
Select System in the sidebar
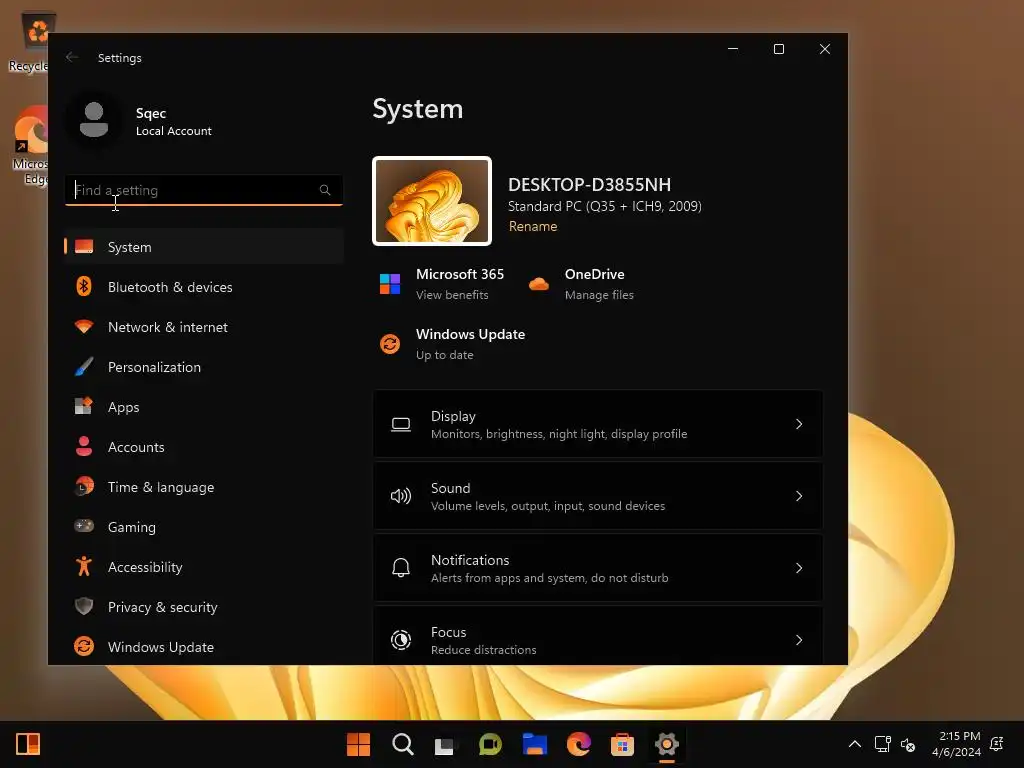point(204,247)
